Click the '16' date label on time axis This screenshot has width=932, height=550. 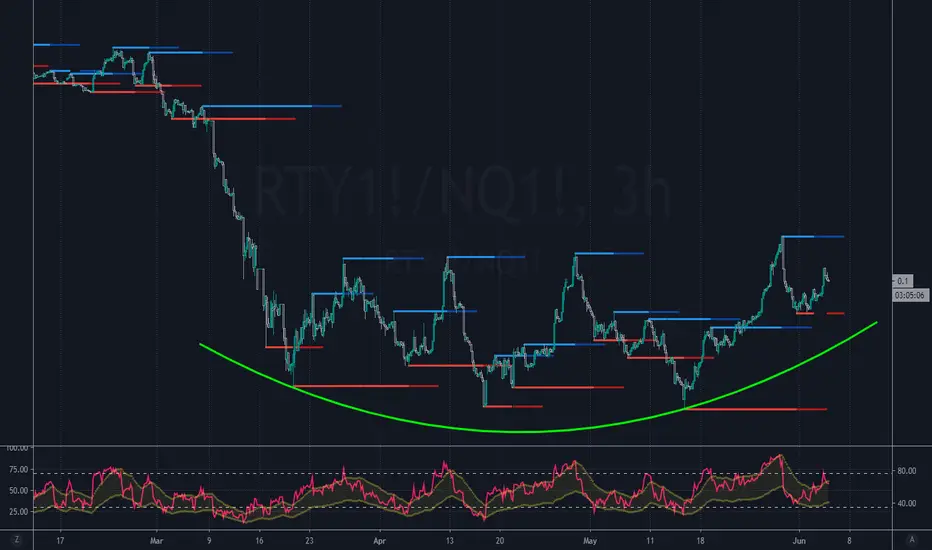(x=259, y=541)
